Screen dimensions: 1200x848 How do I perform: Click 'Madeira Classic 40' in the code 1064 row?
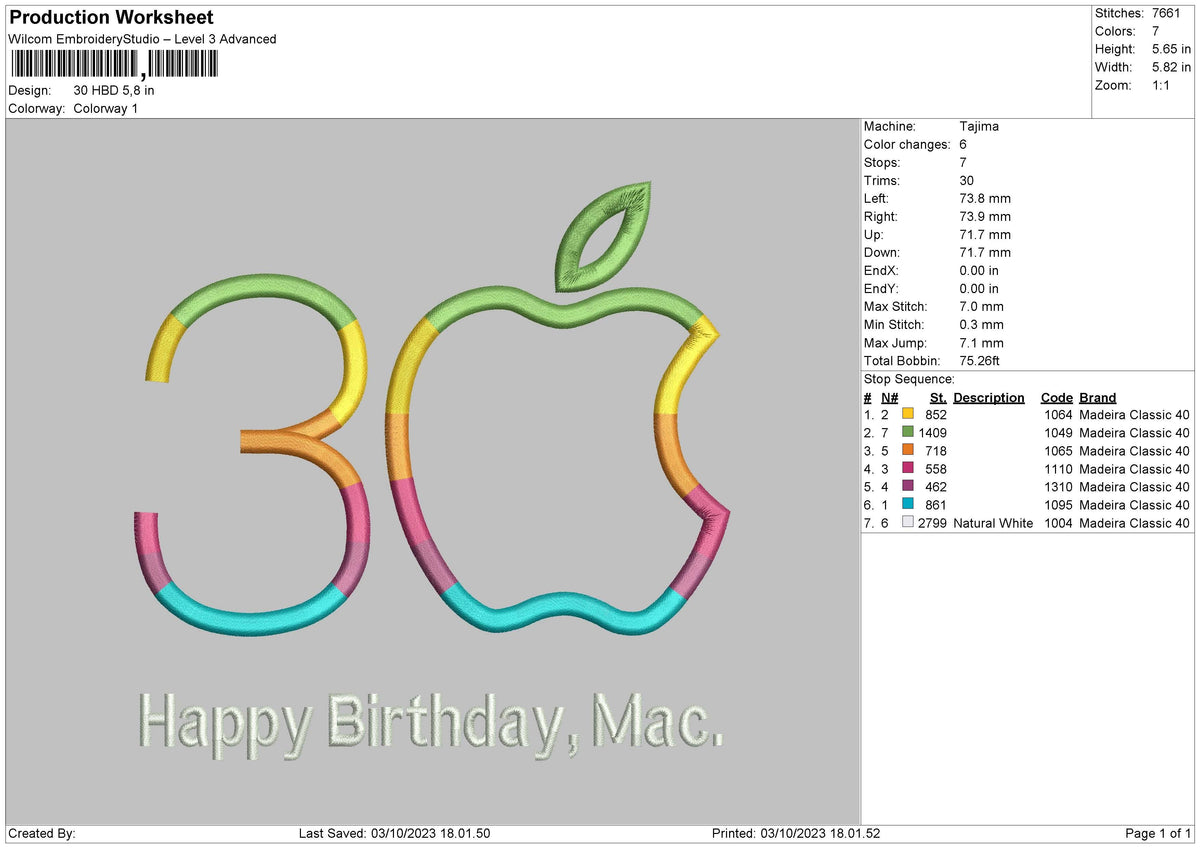point(1135,415)
